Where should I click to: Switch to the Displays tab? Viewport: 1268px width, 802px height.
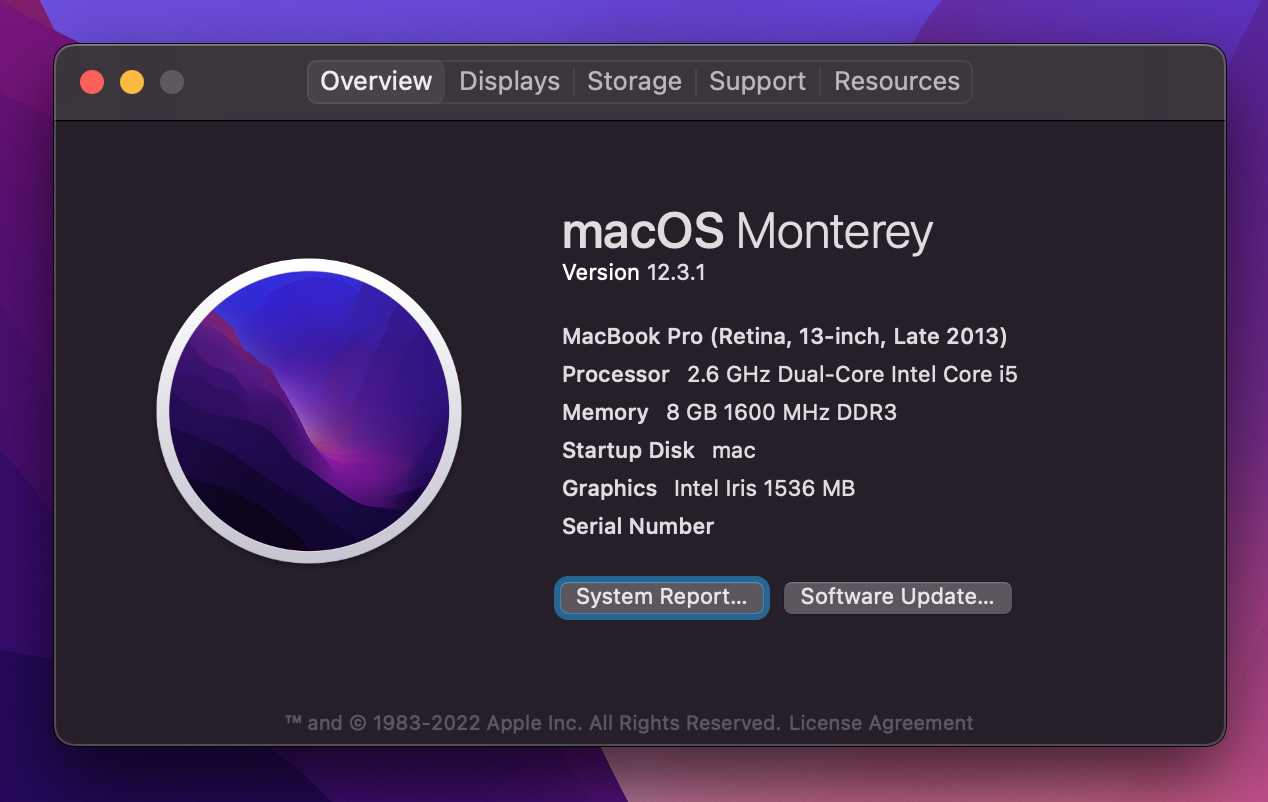pos(509,81)
